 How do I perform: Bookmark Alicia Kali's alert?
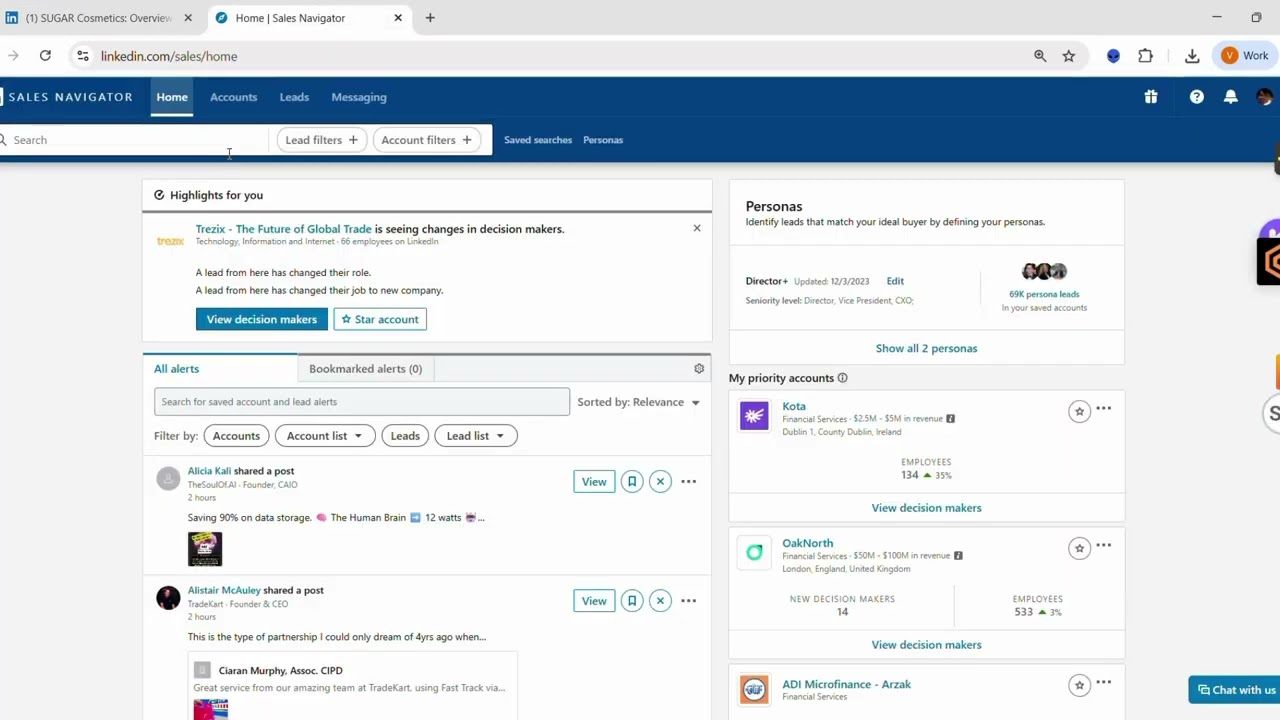tap(632, 482)
